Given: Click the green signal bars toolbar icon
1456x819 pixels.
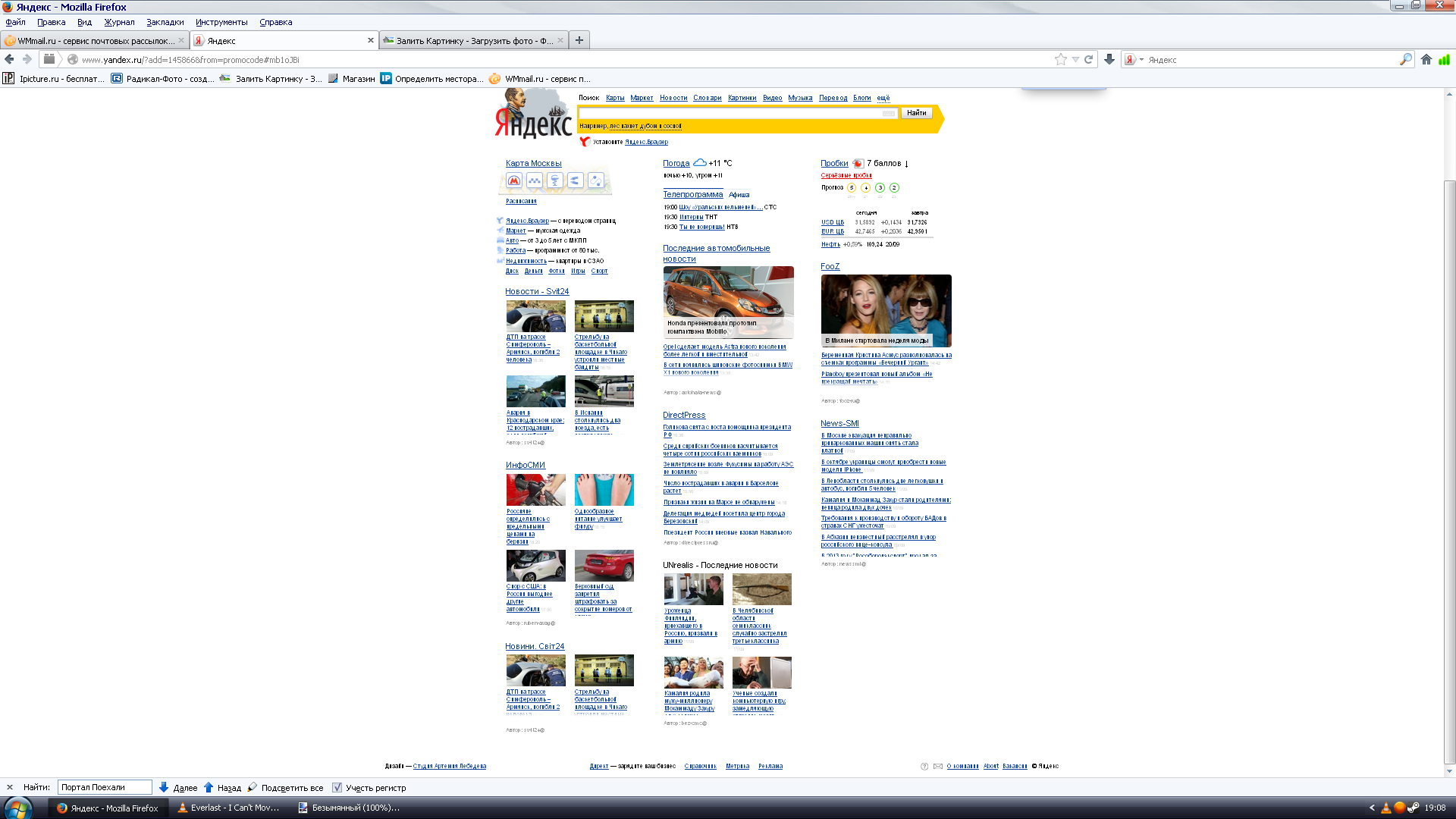Looking at the screenshot, I should (1444, 59).
